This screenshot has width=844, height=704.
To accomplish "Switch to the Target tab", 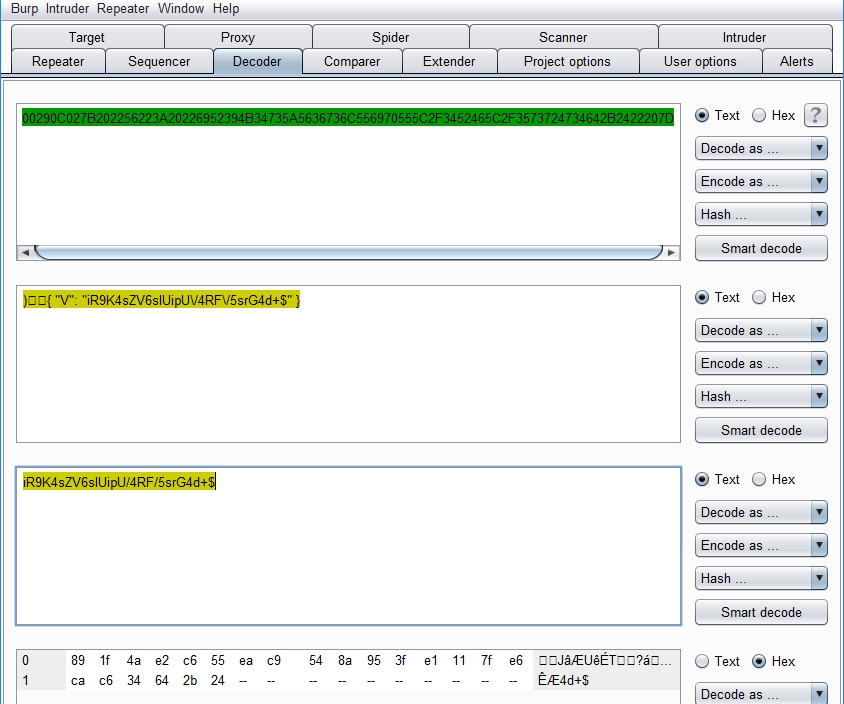I will pyautogui.click(x=87, y=37).
